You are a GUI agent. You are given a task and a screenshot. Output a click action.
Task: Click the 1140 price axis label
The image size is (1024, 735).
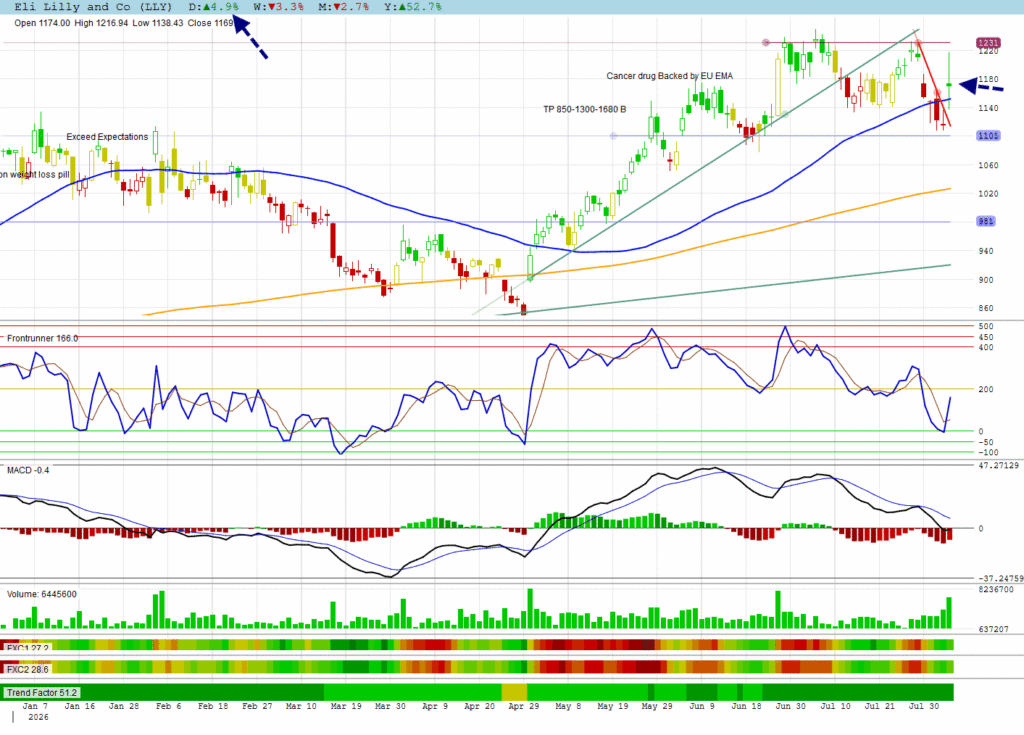tap(988, 108)
